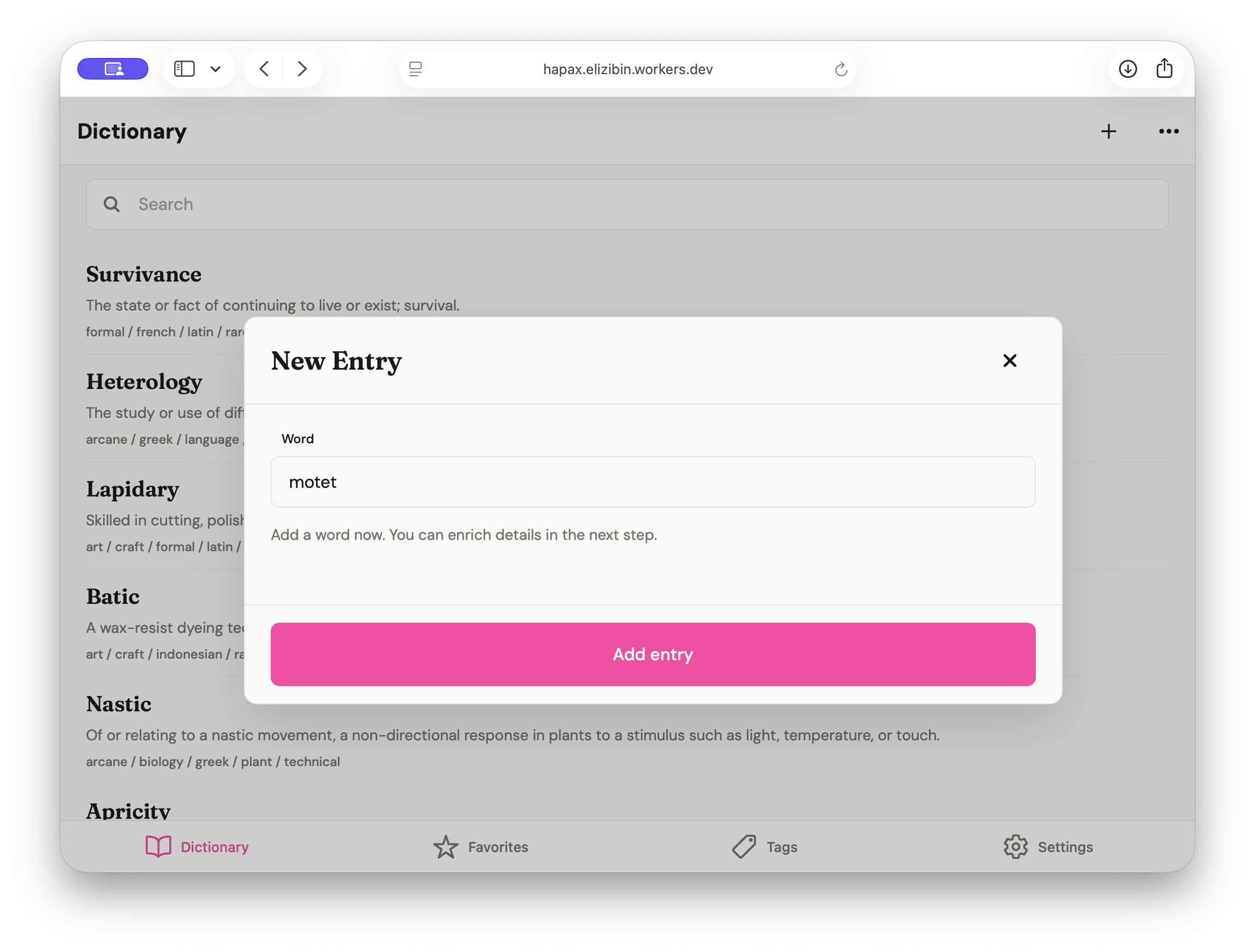Navigate back using the back arrow
The height and width of the screenshot is (952, 1255).
(264, 69)
